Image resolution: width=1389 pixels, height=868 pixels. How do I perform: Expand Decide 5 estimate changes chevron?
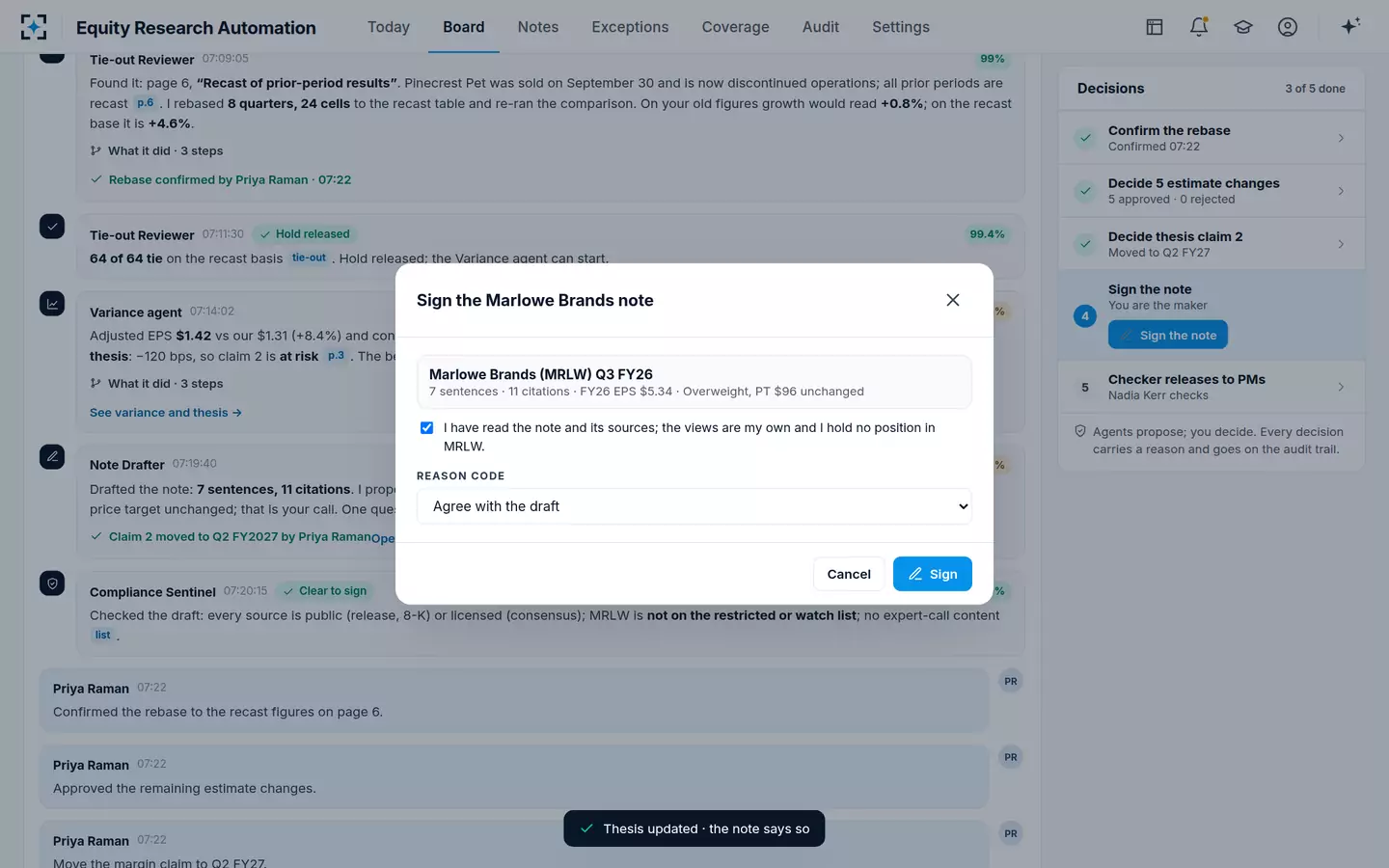[x=1341, y=191]
